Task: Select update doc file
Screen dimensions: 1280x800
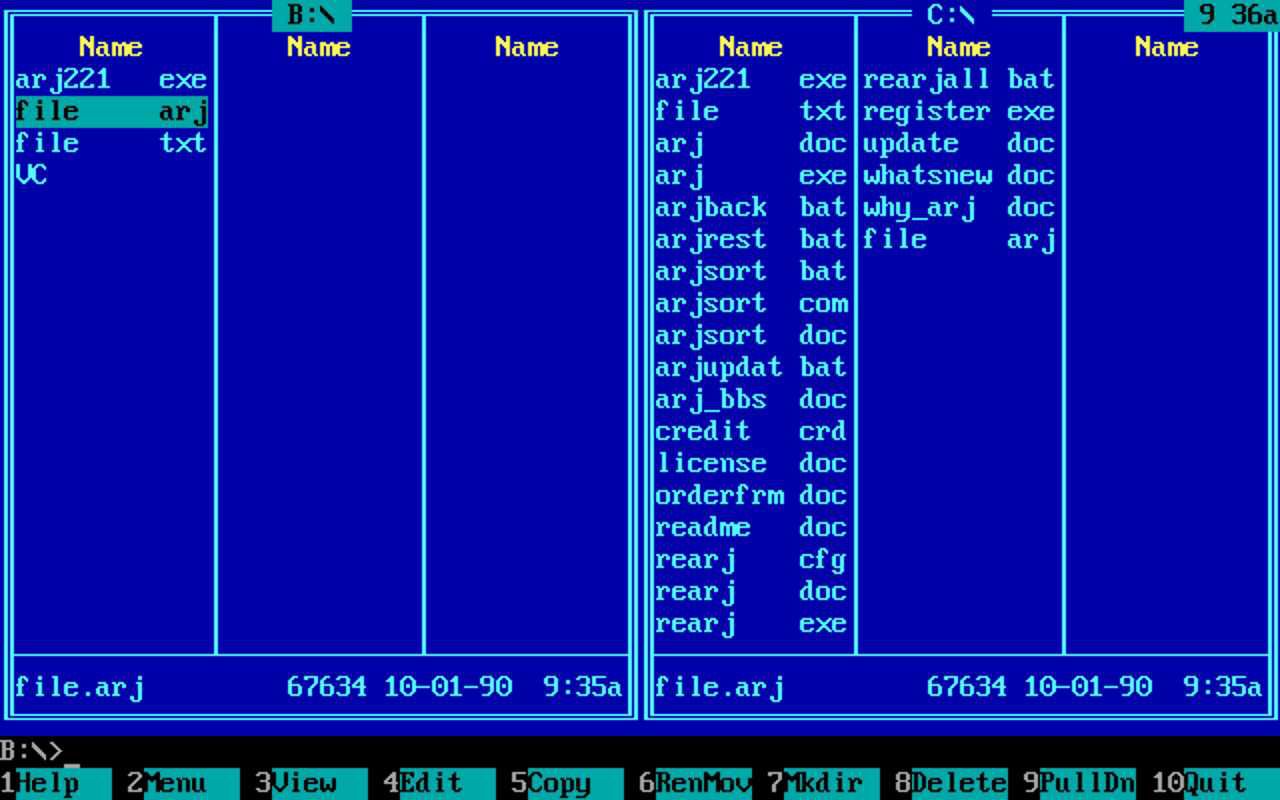Action: pos(959,143)
